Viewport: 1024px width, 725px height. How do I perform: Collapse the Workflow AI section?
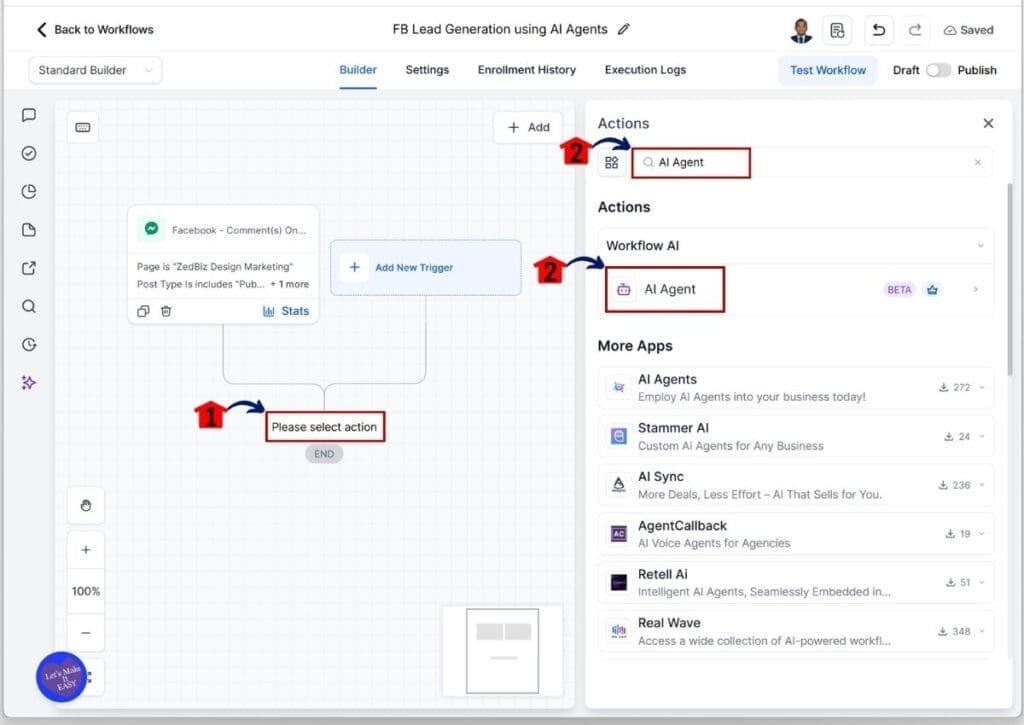point(978,246)
